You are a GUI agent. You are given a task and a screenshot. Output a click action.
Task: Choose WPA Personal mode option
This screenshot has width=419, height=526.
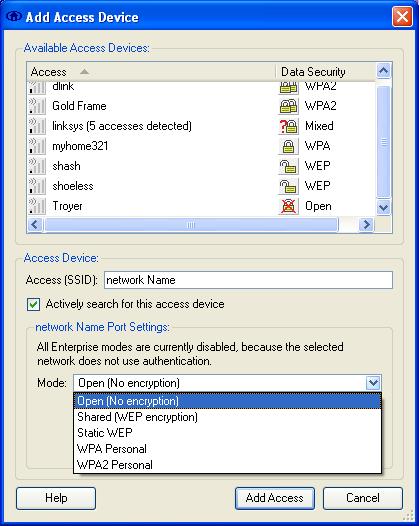pyautogui.click(x=227, y=449)
